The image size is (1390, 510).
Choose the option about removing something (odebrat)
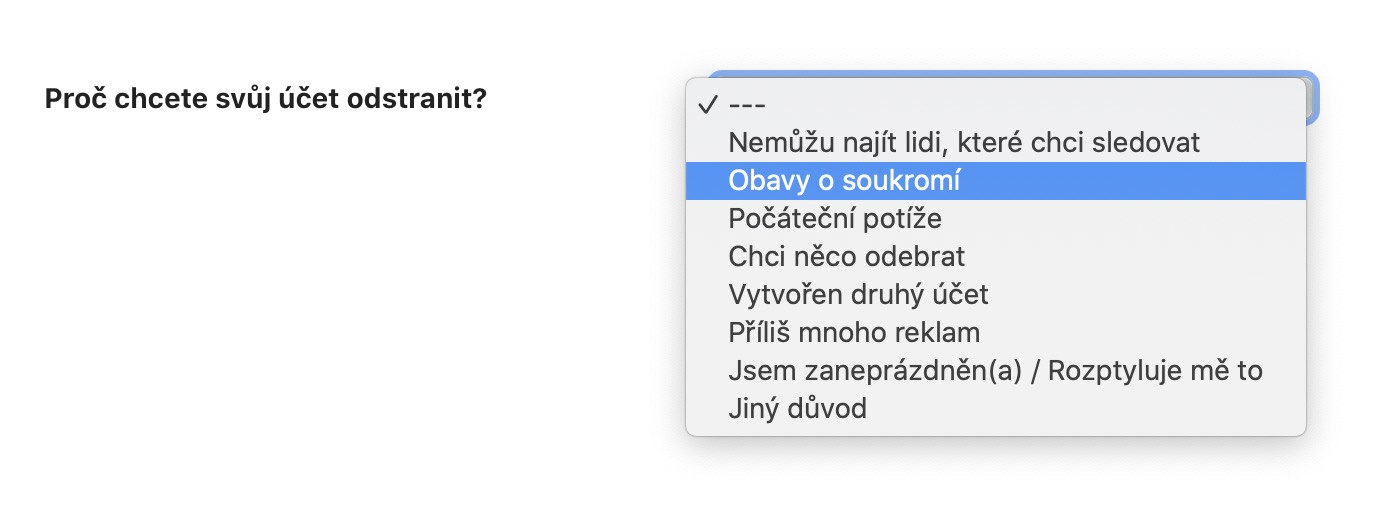pos(847,257)
